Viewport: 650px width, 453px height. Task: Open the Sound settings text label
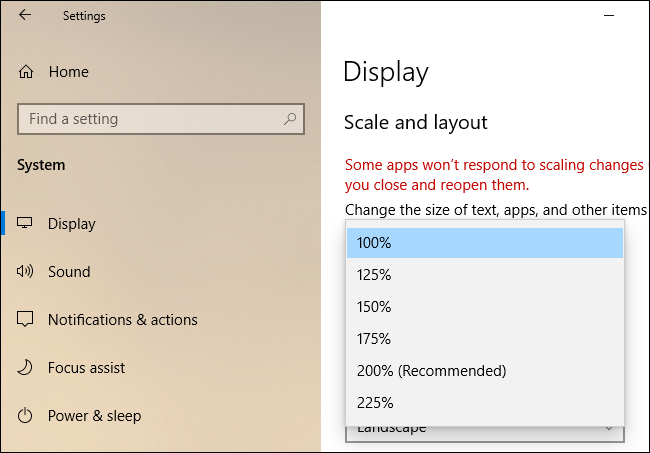69,272
